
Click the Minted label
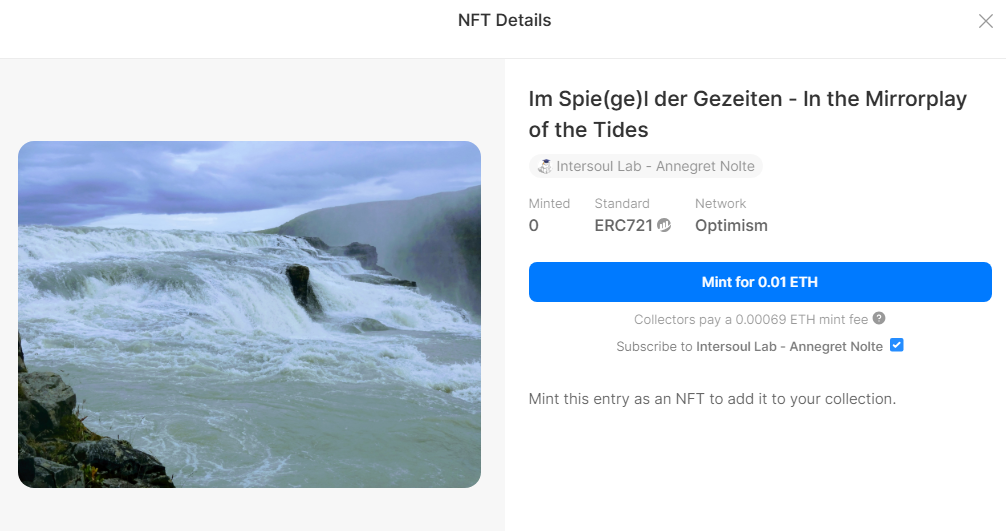[549, 203]
